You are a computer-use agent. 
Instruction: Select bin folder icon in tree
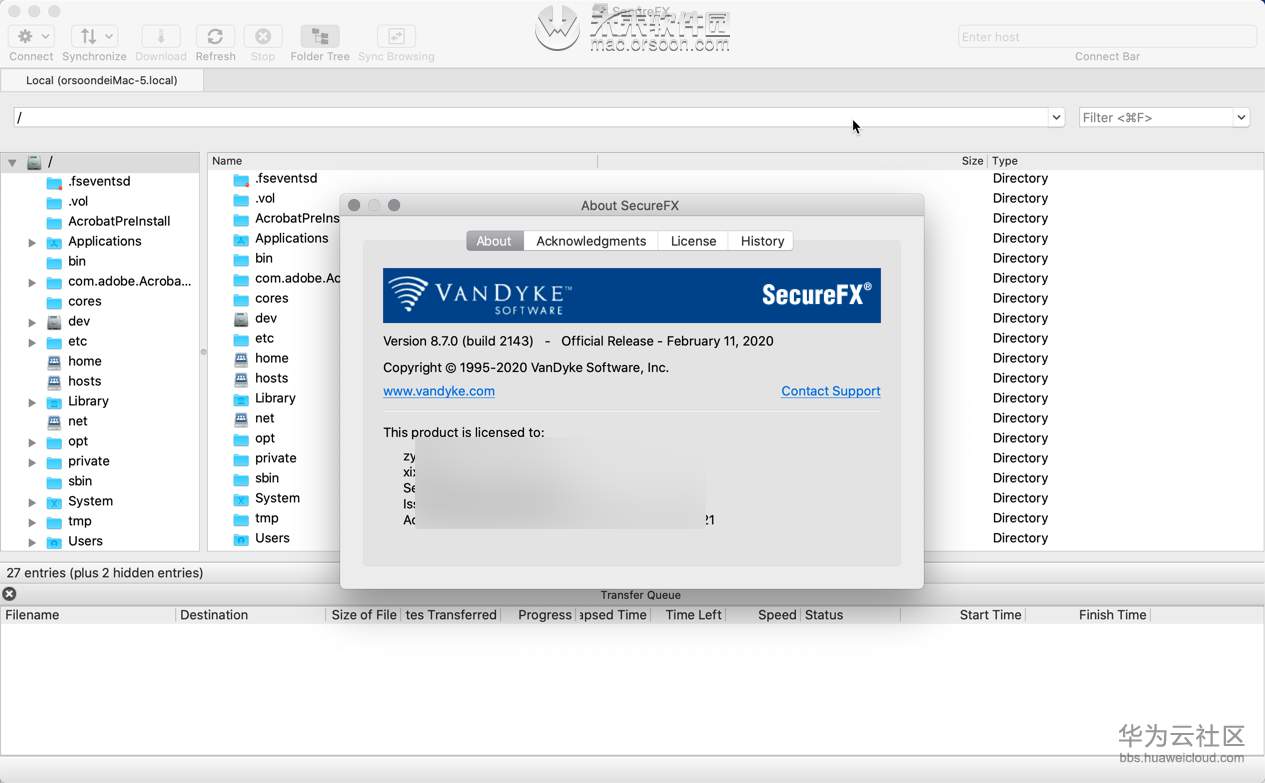point(54,262)
